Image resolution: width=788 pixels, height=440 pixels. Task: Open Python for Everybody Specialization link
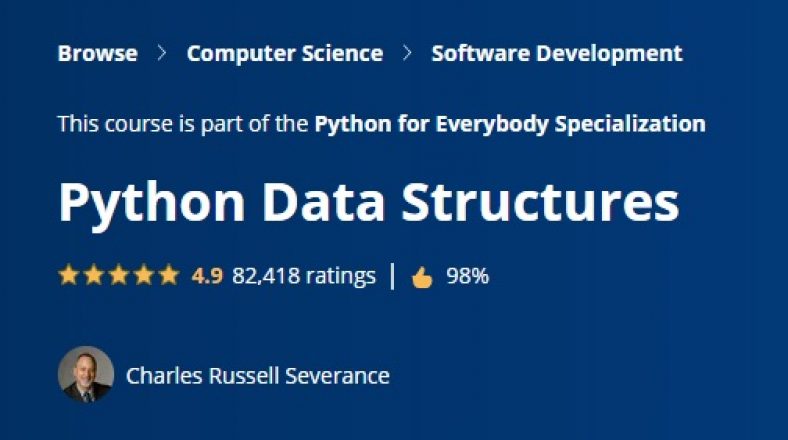click(x=510, y=124)
